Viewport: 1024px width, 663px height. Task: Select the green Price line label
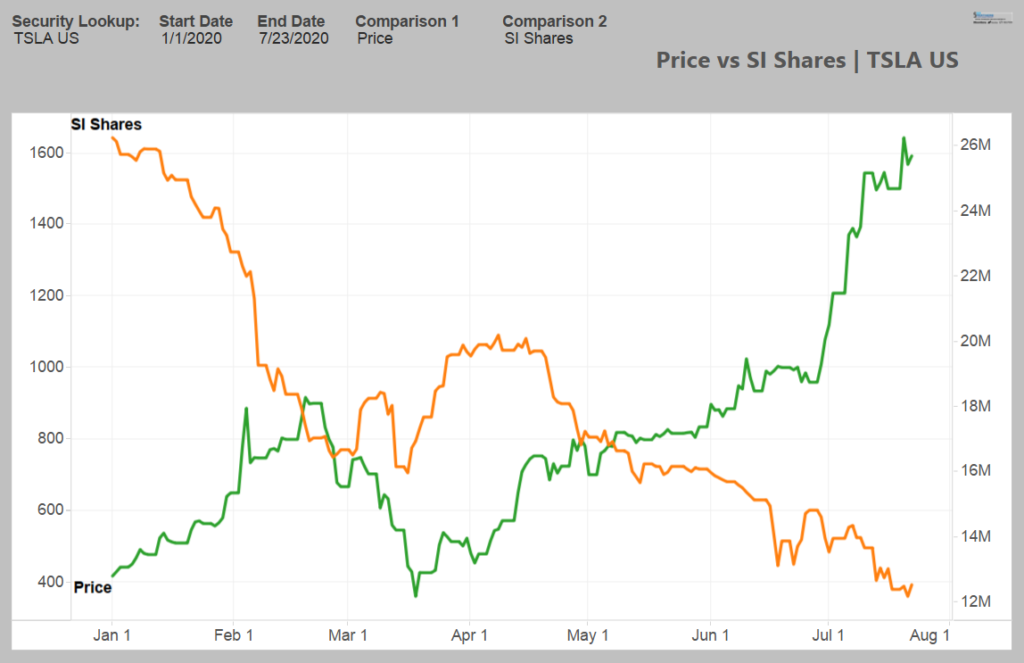93,587
